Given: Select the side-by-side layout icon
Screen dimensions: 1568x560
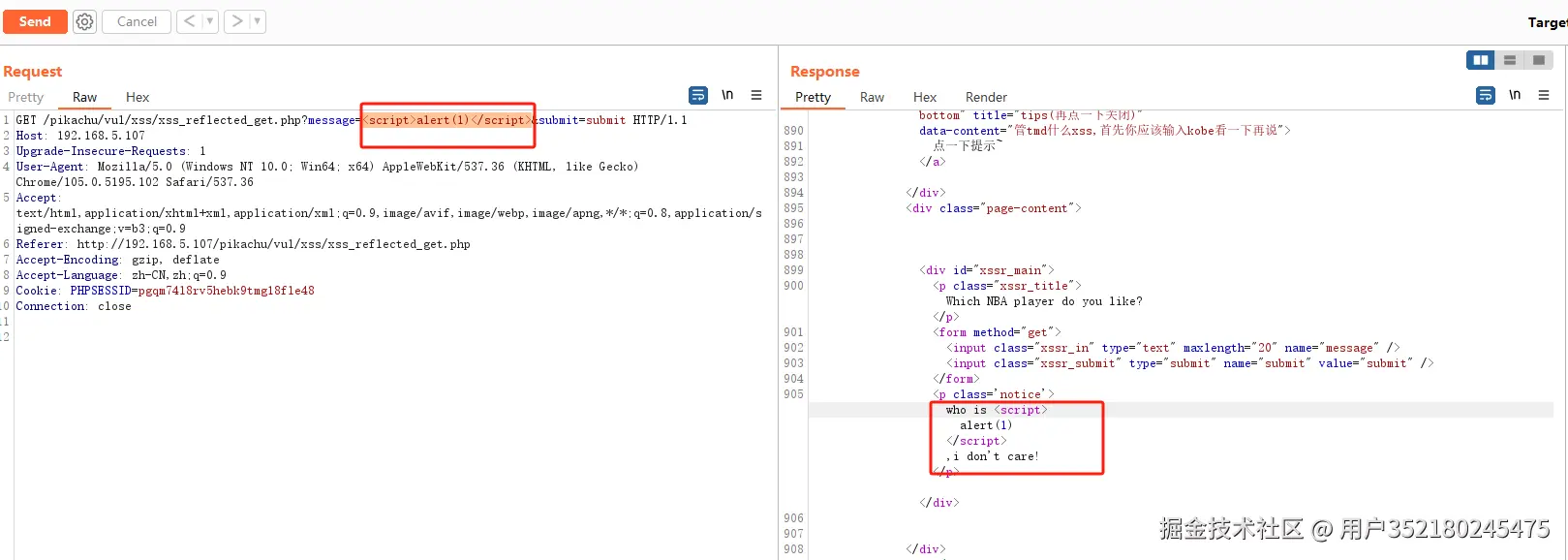Looking at the screenshot, I should tap(1481, 60).
